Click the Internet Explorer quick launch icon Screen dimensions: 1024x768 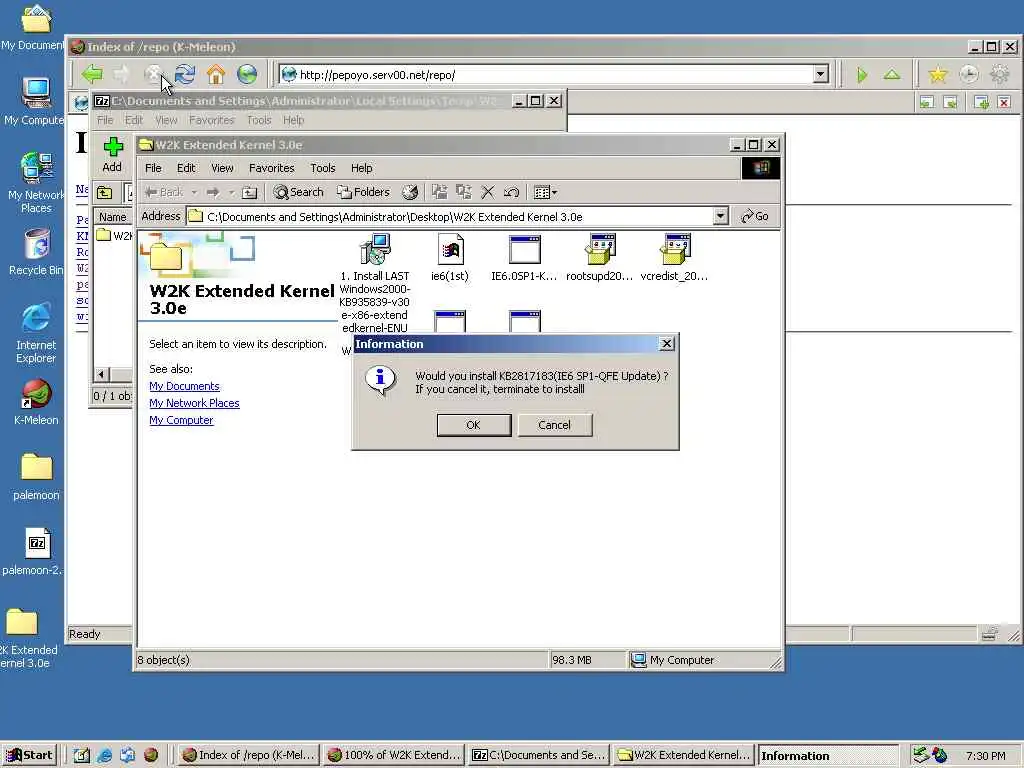pos(104,756)
